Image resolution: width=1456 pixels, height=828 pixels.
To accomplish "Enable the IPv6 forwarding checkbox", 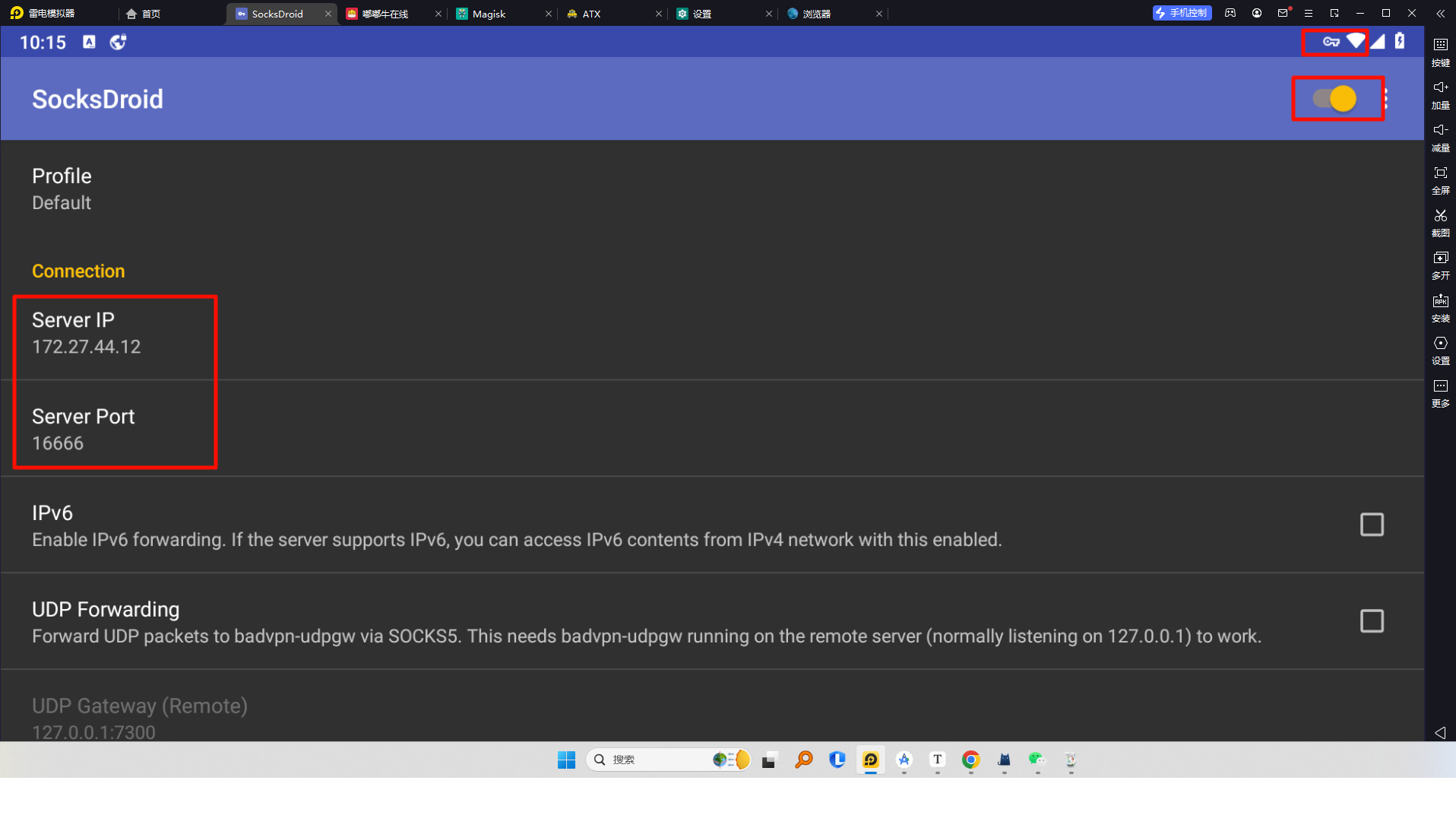I will coord(1371,525).
